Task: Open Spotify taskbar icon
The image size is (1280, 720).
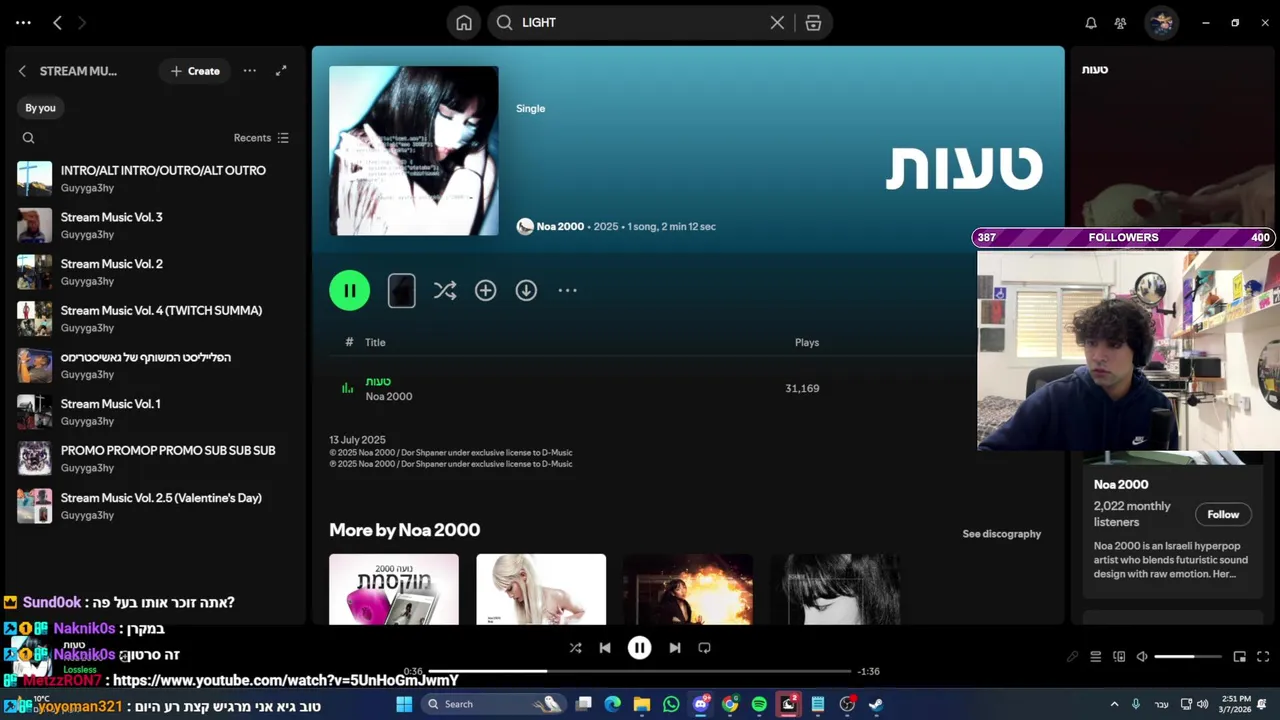Action: [759, 704]
